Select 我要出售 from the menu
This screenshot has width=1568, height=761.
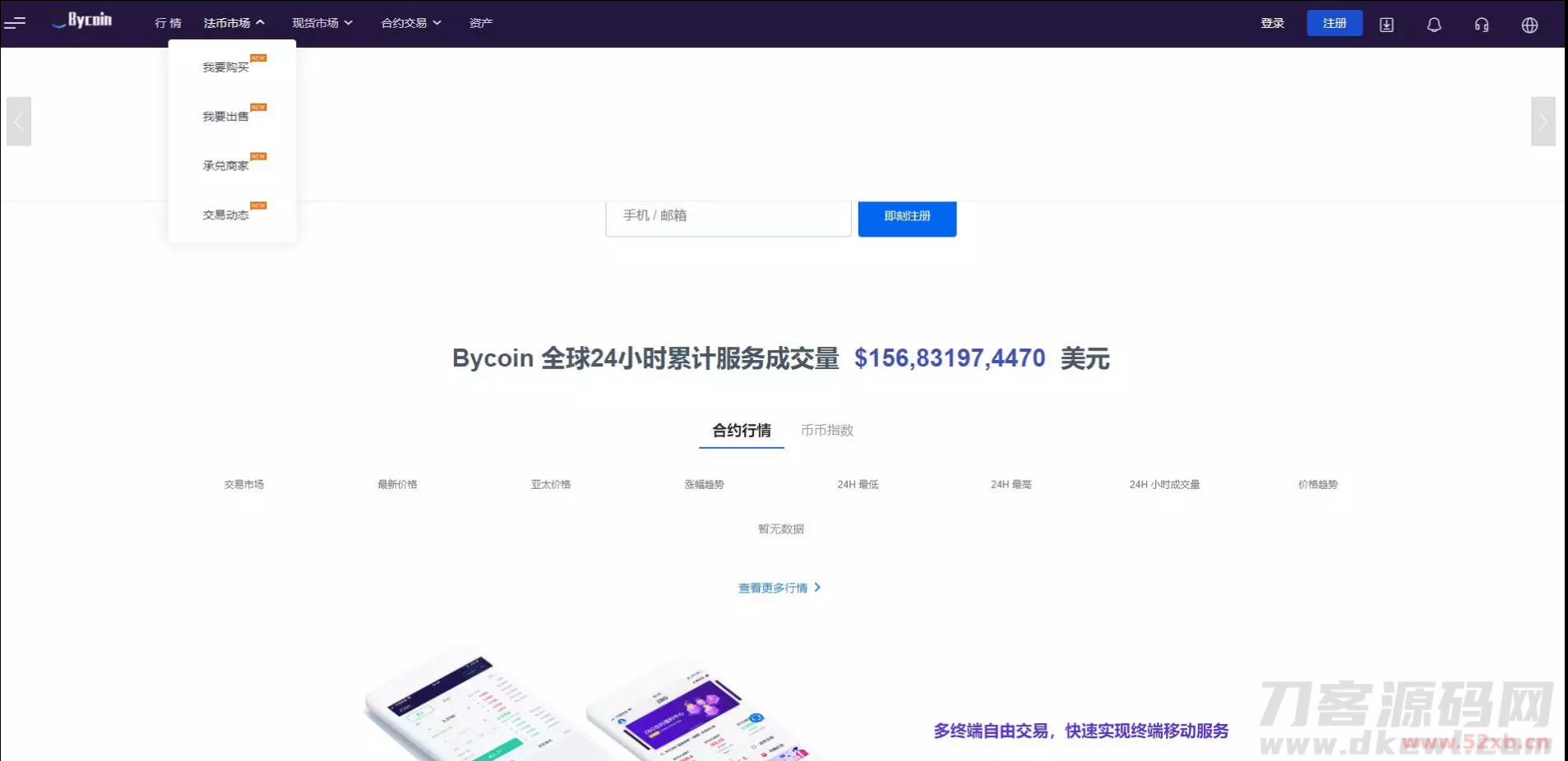point(226,117)
